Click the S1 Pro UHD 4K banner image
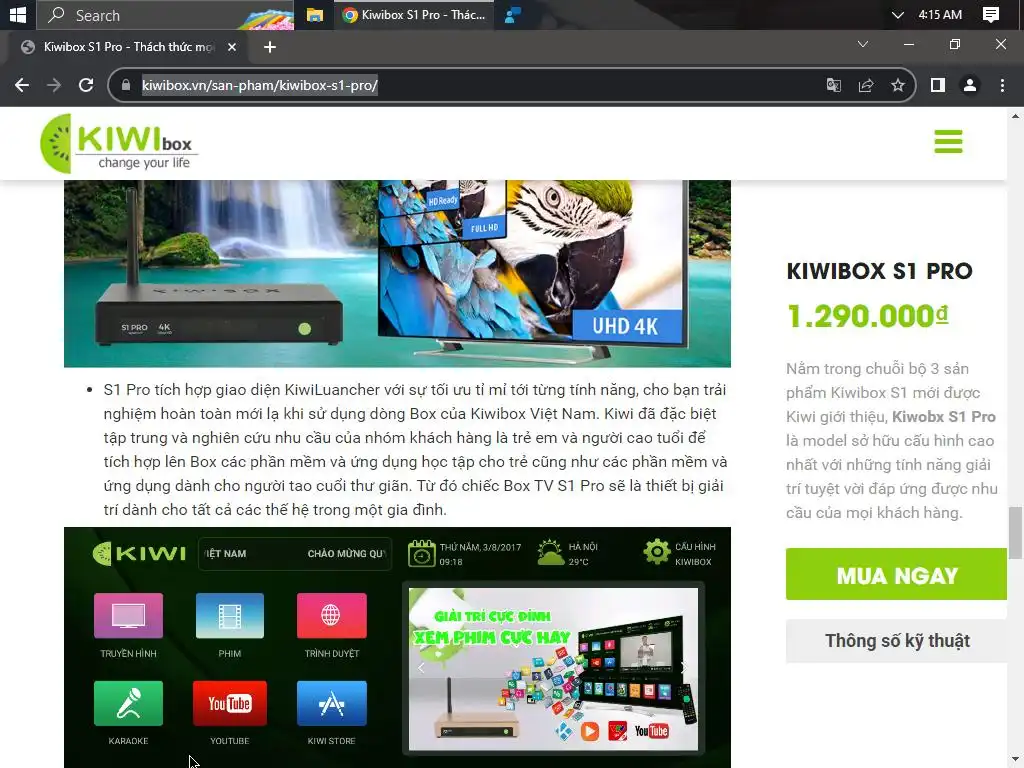This screenshot has height=768, width=1024. click(x=397, y=274)
